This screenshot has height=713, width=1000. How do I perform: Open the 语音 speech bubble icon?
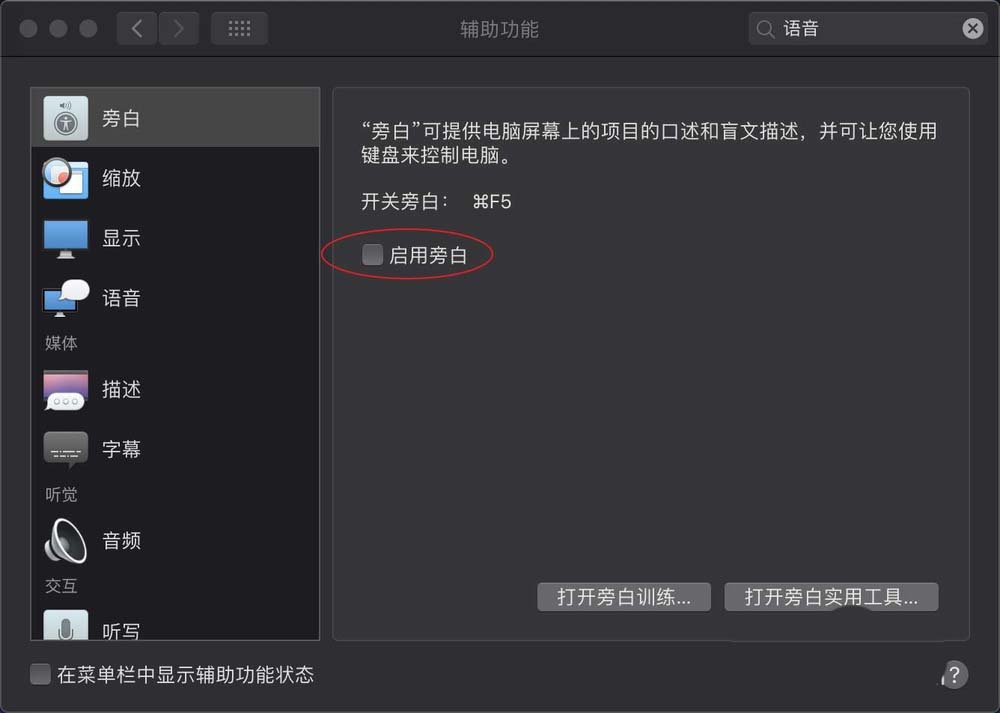pyautogui.click(x=66, y=298)
